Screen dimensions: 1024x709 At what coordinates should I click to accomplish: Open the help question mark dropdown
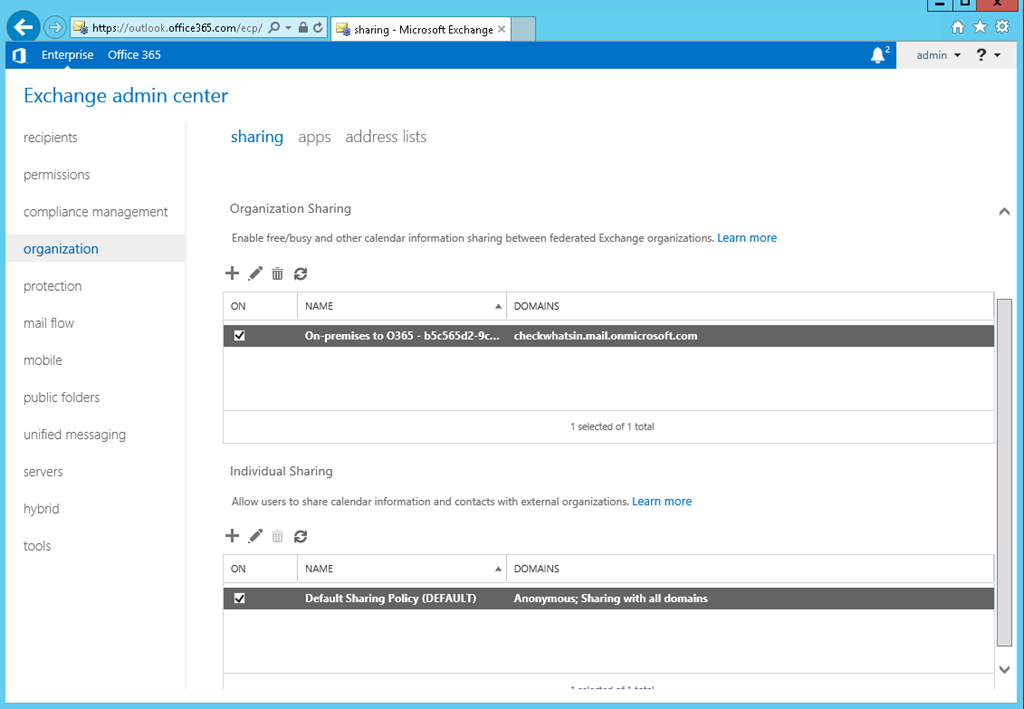coord(988,55)
